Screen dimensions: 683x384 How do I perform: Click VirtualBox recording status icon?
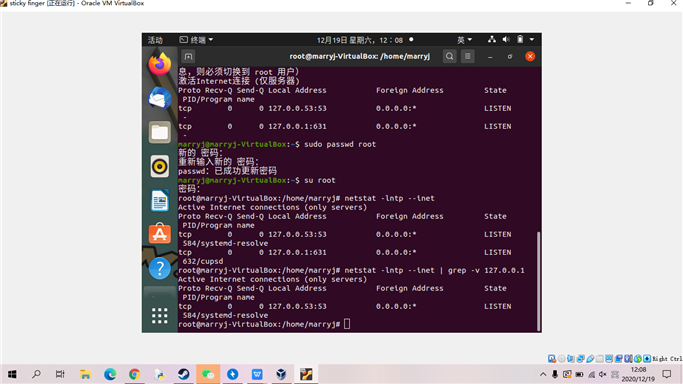click(x=619, y=359)
